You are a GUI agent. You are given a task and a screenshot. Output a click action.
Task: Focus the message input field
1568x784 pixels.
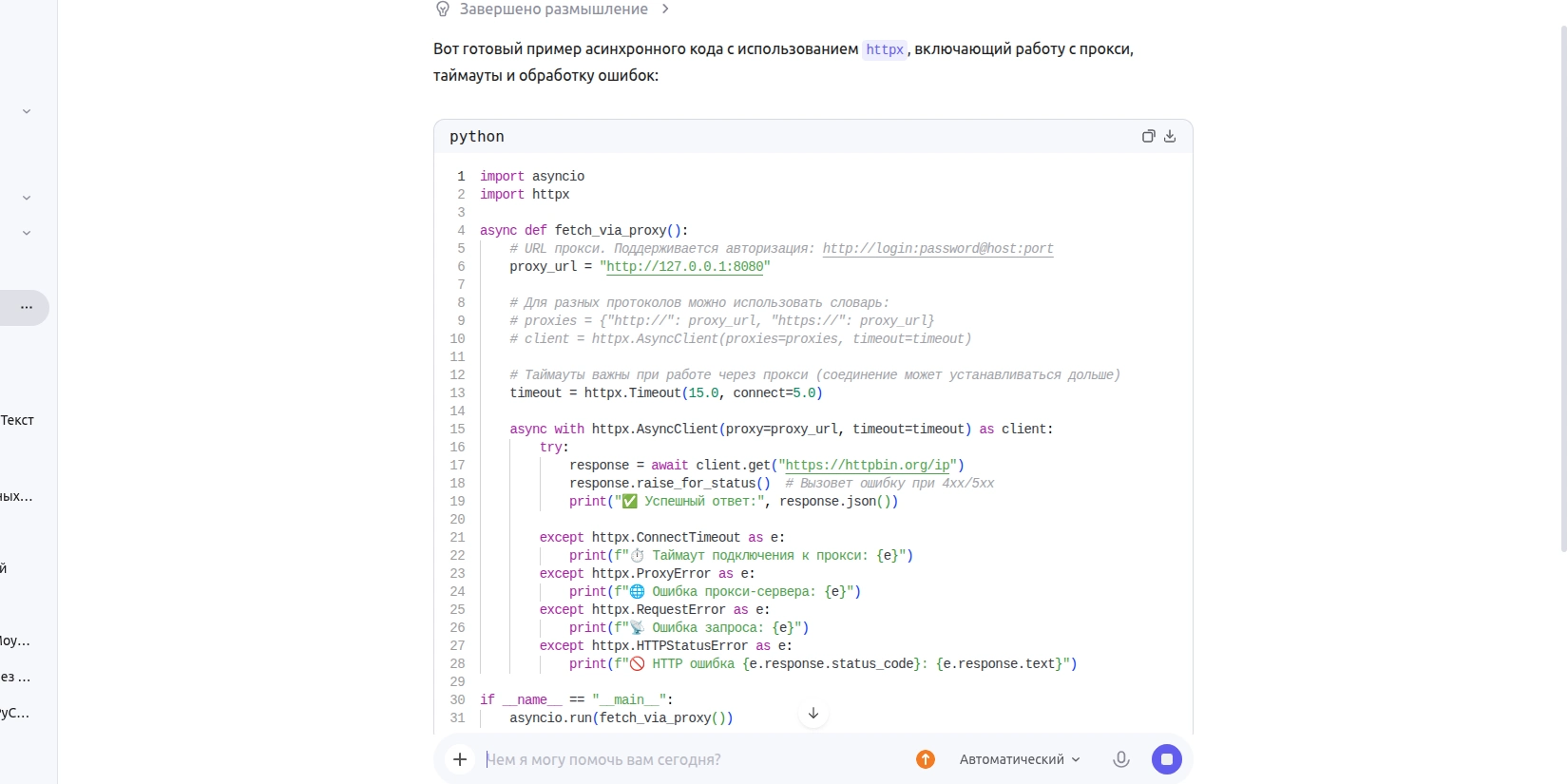[x=694, y=759]
